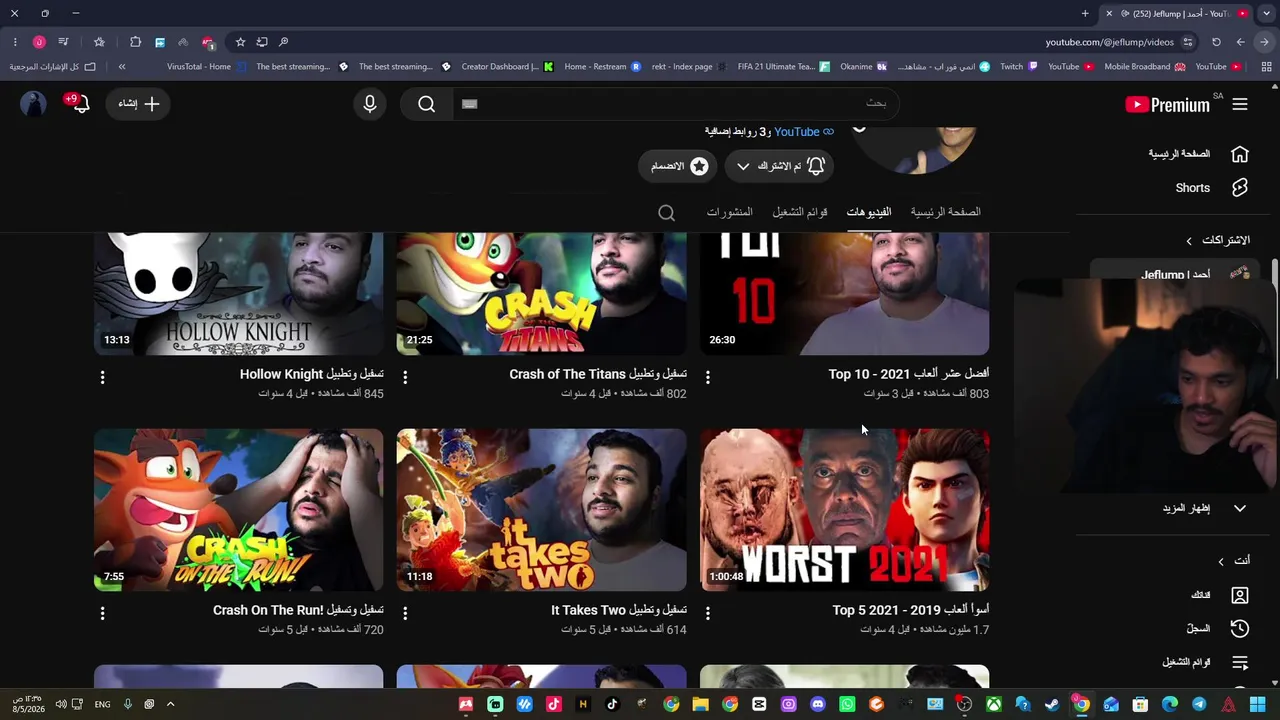Open the Hollow Knight video title

pyautogui.click(x=311, y=374)
